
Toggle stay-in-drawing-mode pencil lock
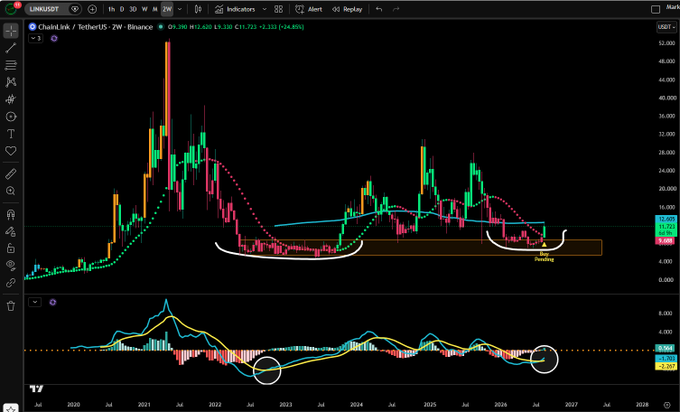click(x=11, y=232)
